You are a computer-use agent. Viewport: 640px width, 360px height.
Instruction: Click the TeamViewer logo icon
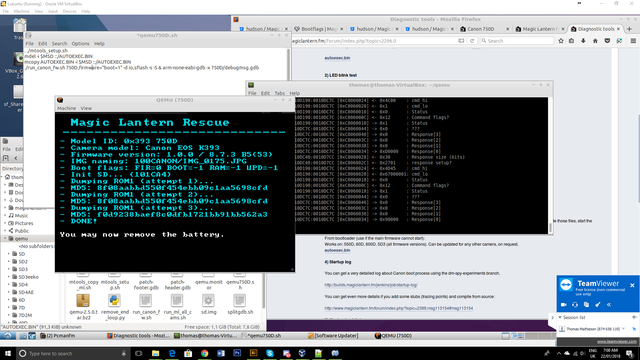click(566, 285)
